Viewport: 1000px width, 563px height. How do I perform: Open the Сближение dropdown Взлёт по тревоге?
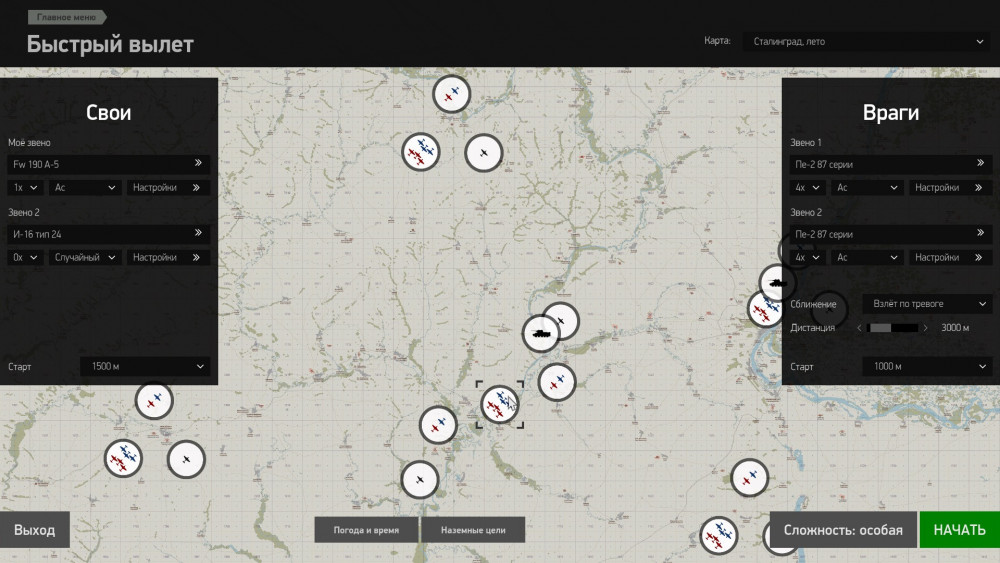pyautogui.click(x=928, y=304)
